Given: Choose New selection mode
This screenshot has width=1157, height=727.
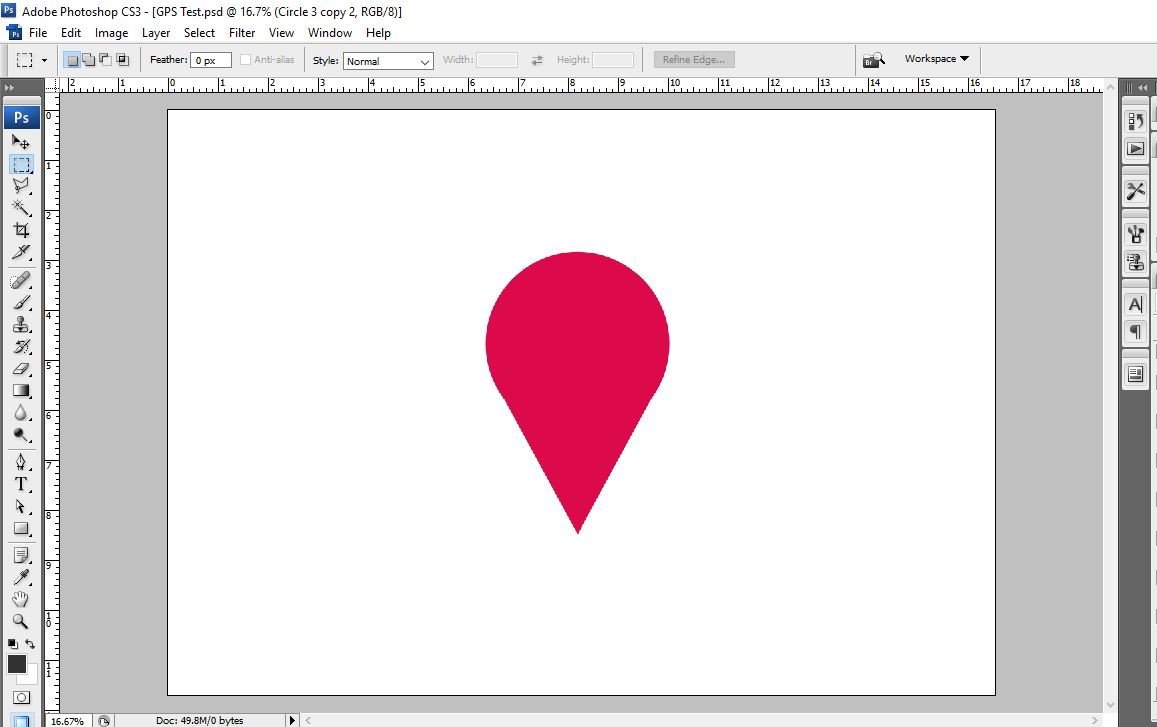Looking at the screenshot, I should 72,60.
